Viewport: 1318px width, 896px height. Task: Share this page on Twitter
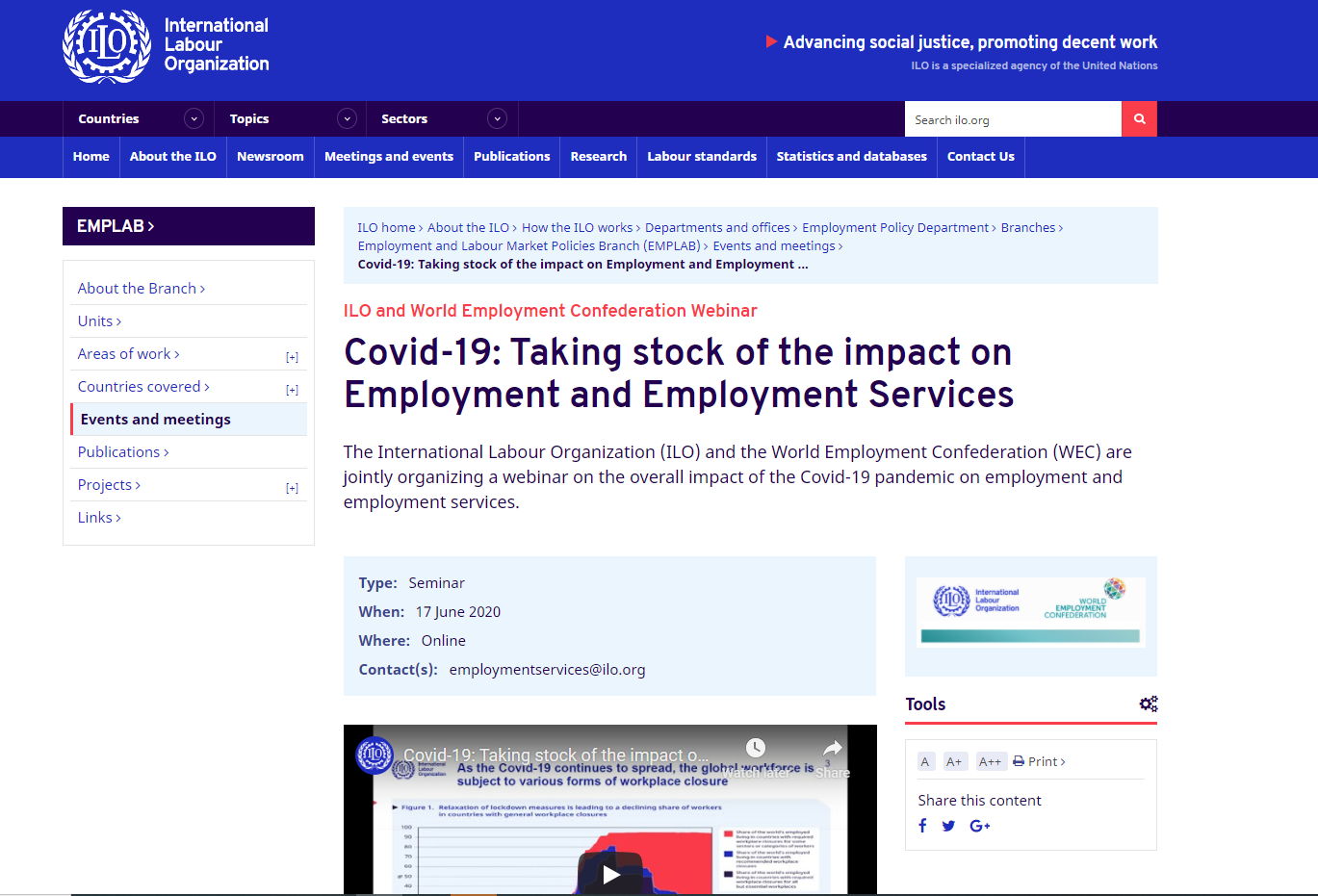click(x=948, y=826)
